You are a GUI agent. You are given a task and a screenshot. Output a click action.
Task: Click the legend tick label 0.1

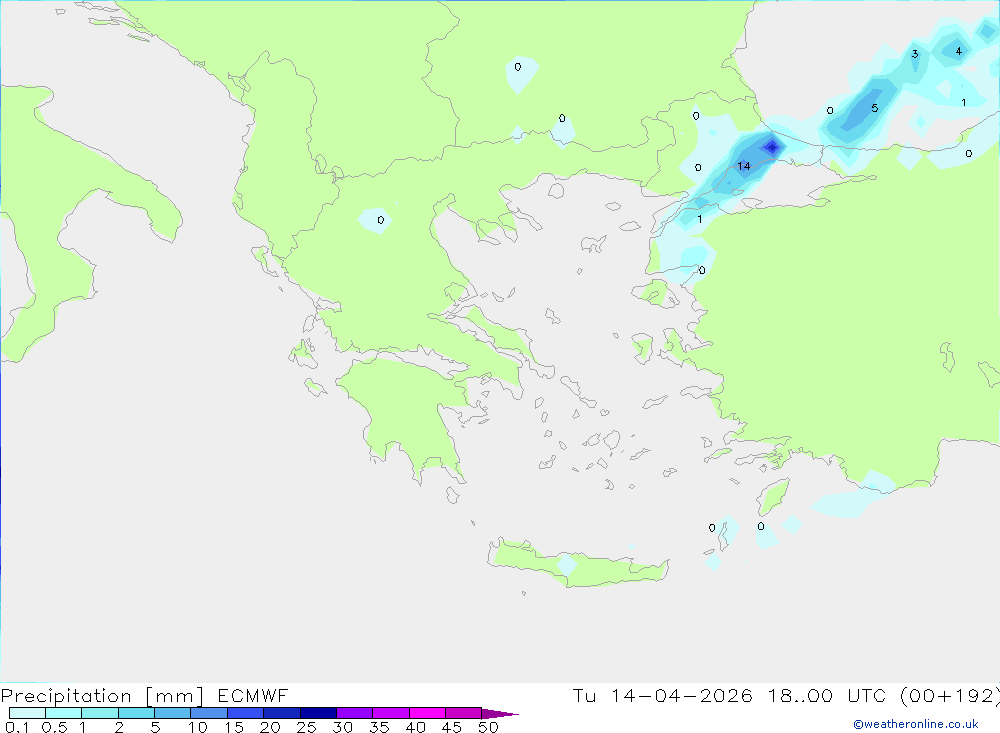[x=17, y=727]
